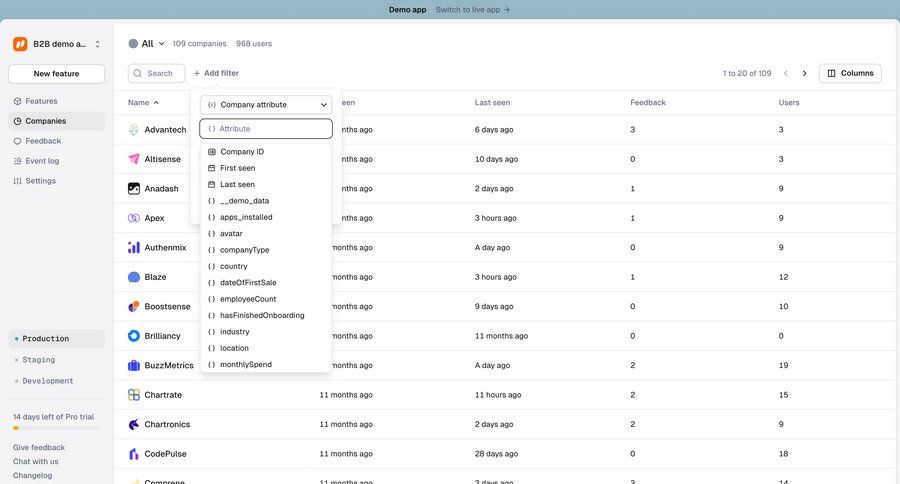This screenshot has height=484, width=900.
Task: Click the Altisense paper plane logo
Action: coord(134,159)
